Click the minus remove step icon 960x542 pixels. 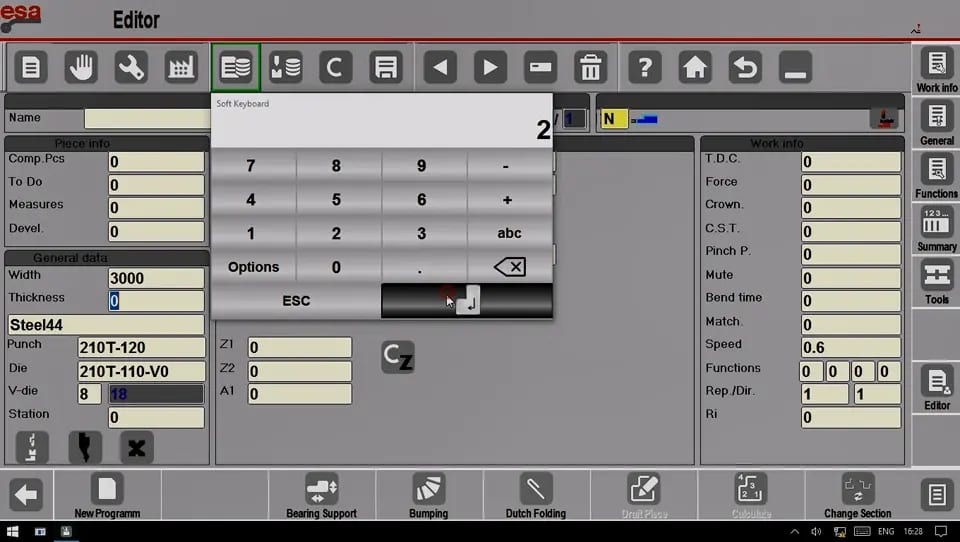coord(541,67)
